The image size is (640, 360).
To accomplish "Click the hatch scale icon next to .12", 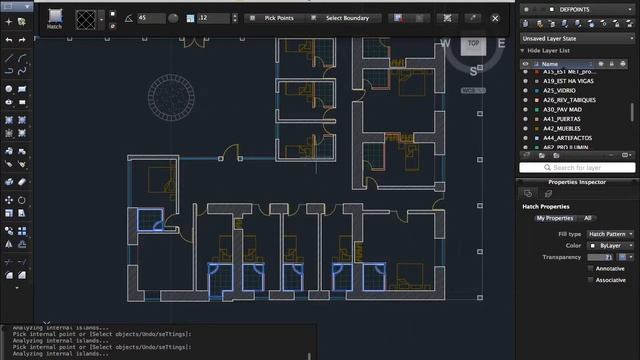I will click(x=190, y=18).
